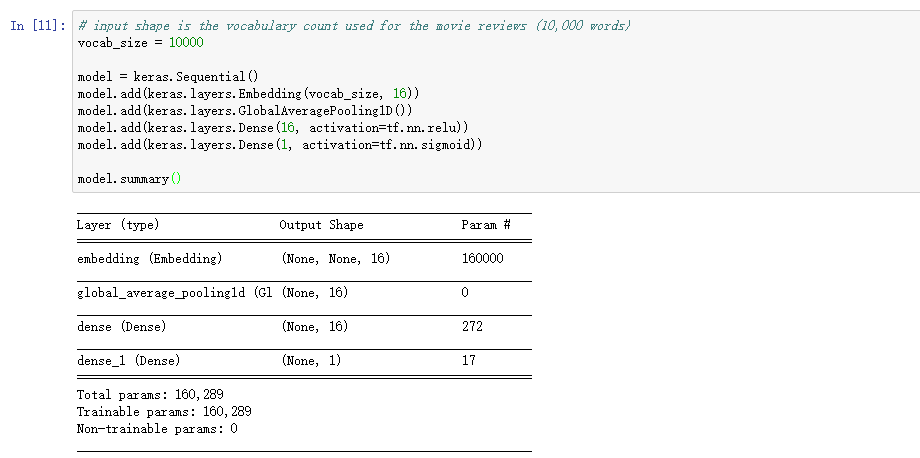This screenshot has height=458, width=920.
Task: Click the dense (Dense) row name
Action: [121, 327]
